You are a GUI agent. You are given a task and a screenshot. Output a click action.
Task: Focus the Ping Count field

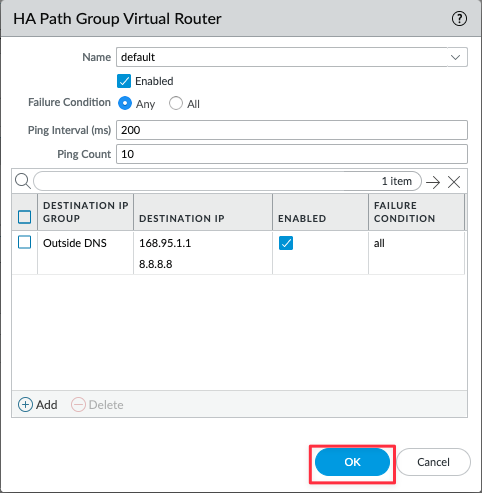292,154
